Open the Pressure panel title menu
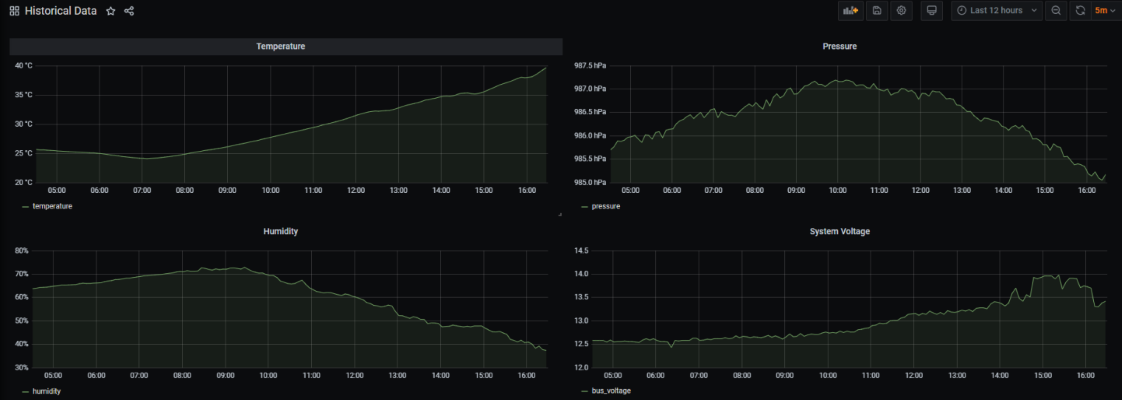The height and width of the screenshot is (400, 1122). pyautogui.click(x=840, y=47)
